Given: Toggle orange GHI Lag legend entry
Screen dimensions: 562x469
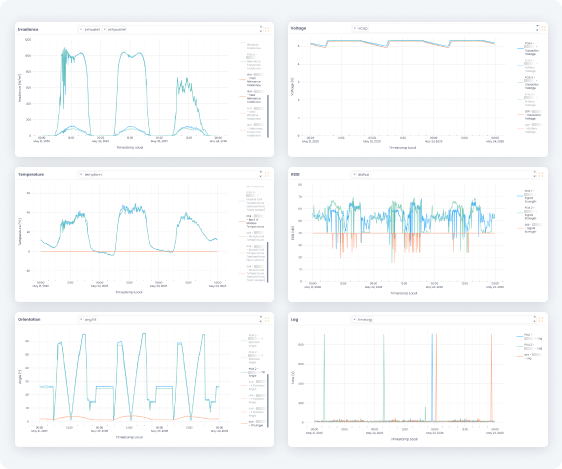Looking at the screenshot, I should pos(529,356).
